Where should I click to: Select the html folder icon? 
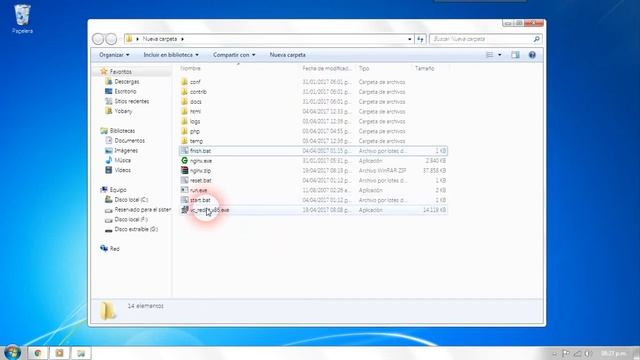pos(184,111)
